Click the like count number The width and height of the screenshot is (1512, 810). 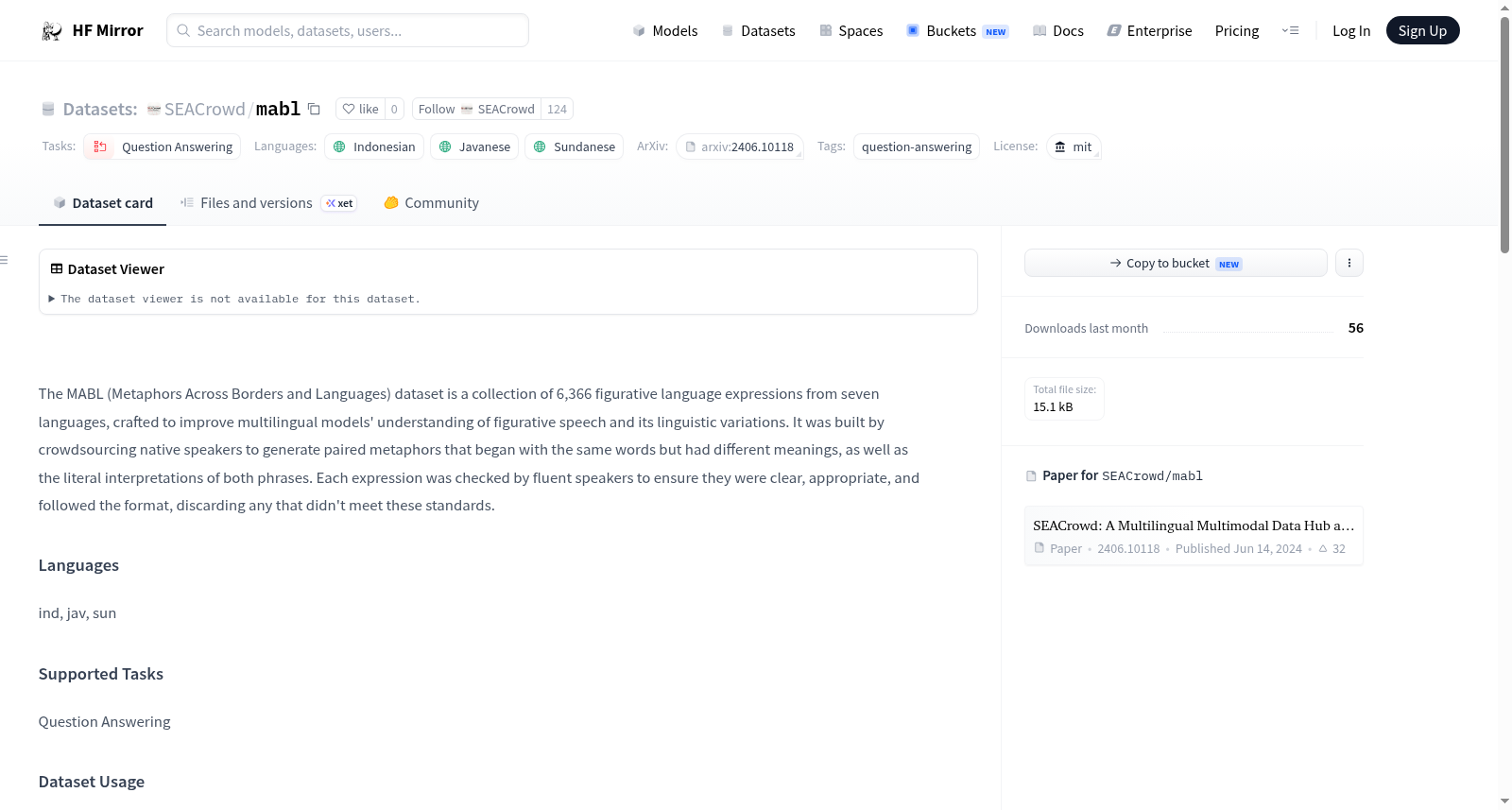click(x=394, y=110)
